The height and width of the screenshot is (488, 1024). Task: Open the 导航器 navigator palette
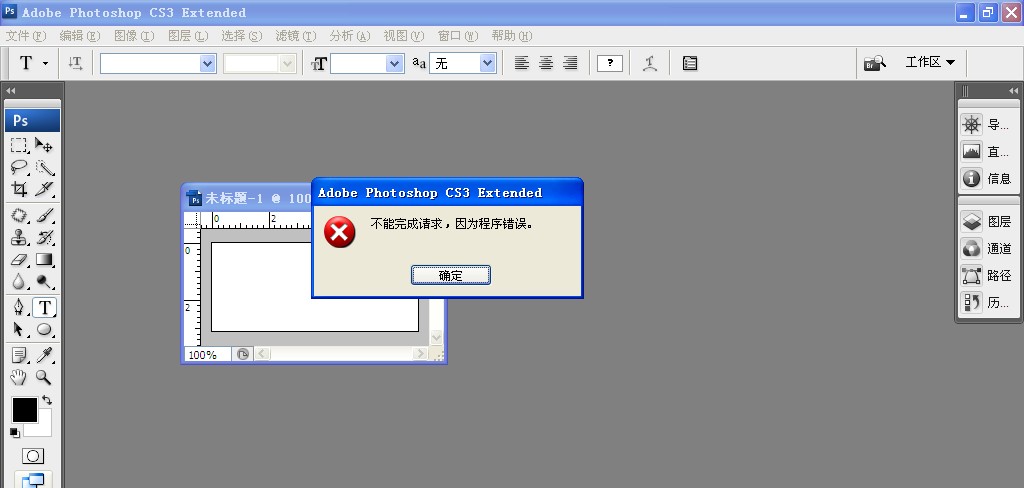point(985,124)
